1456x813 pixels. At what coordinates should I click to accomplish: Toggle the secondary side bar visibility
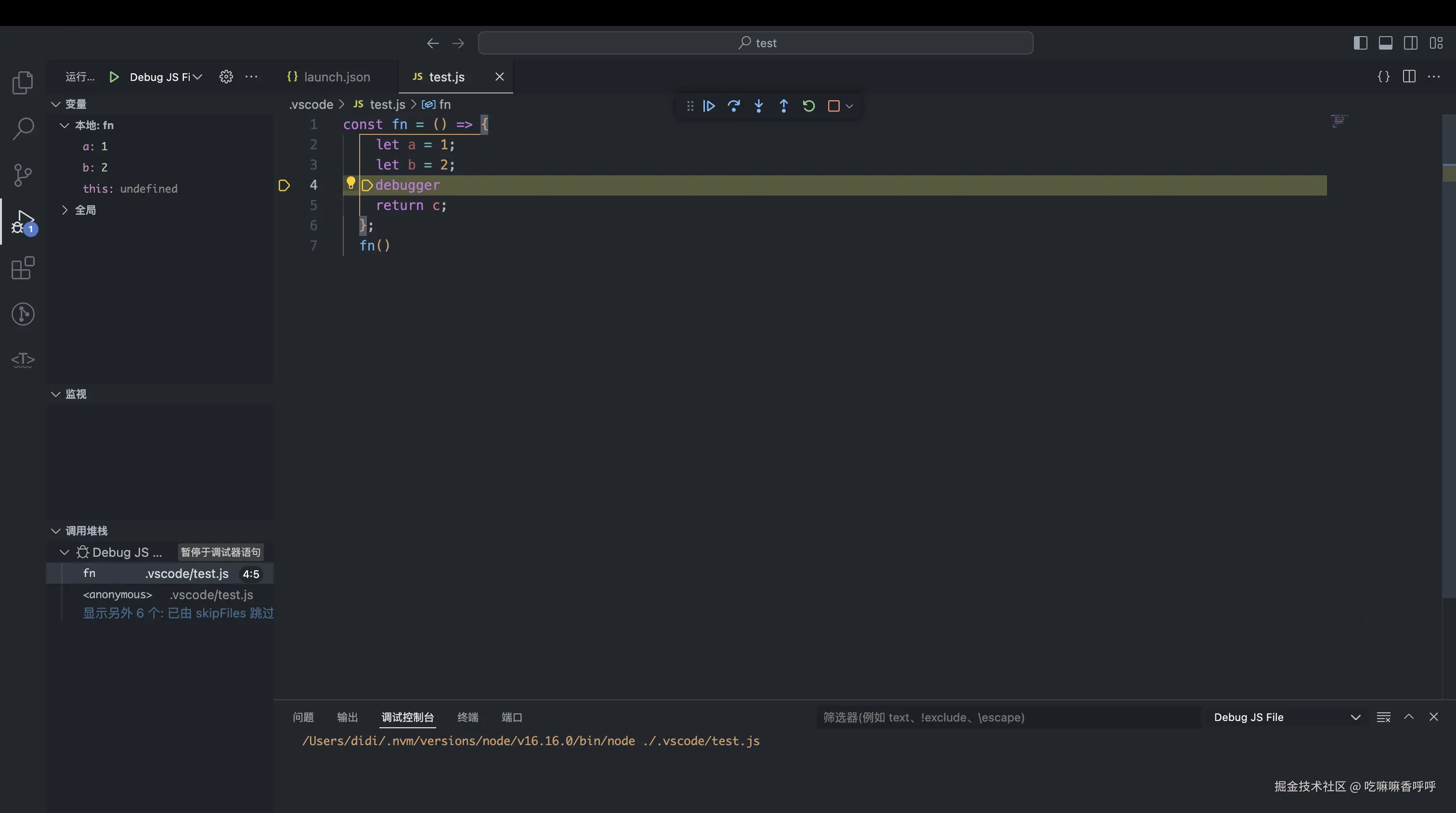[1411, 43]
